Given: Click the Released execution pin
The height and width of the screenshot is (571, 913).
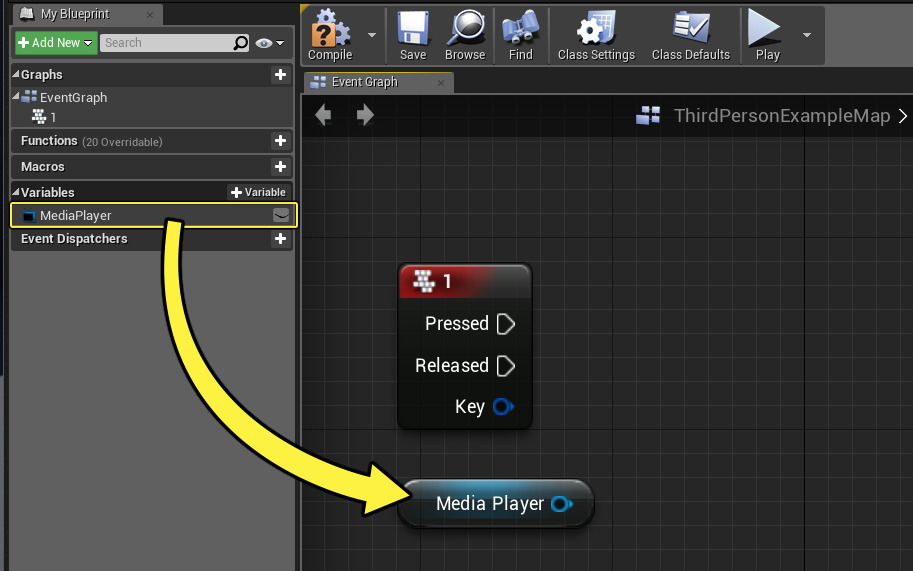Looking at the screenshot, I should [x=505, y=366].
